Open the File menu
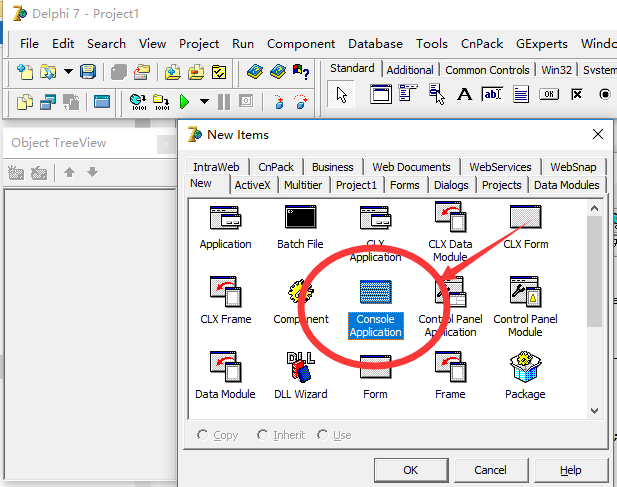This screenshot has width=617, height=487. pyautogui.click(x=30, y=44)
